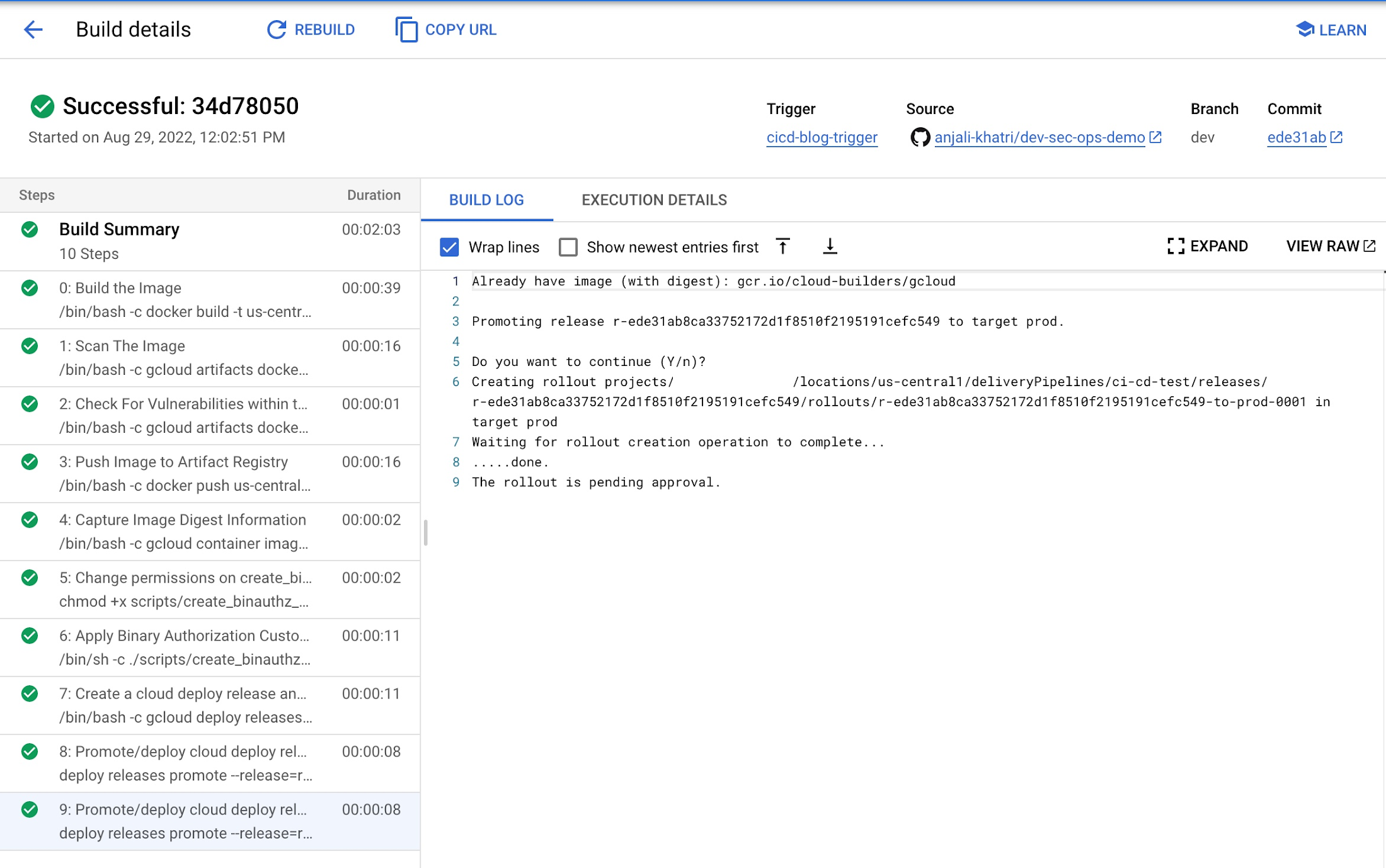Select step 4: Capture Image Digest Information
The height and width of the screenshot is (868, 1386).
[210, 532]
